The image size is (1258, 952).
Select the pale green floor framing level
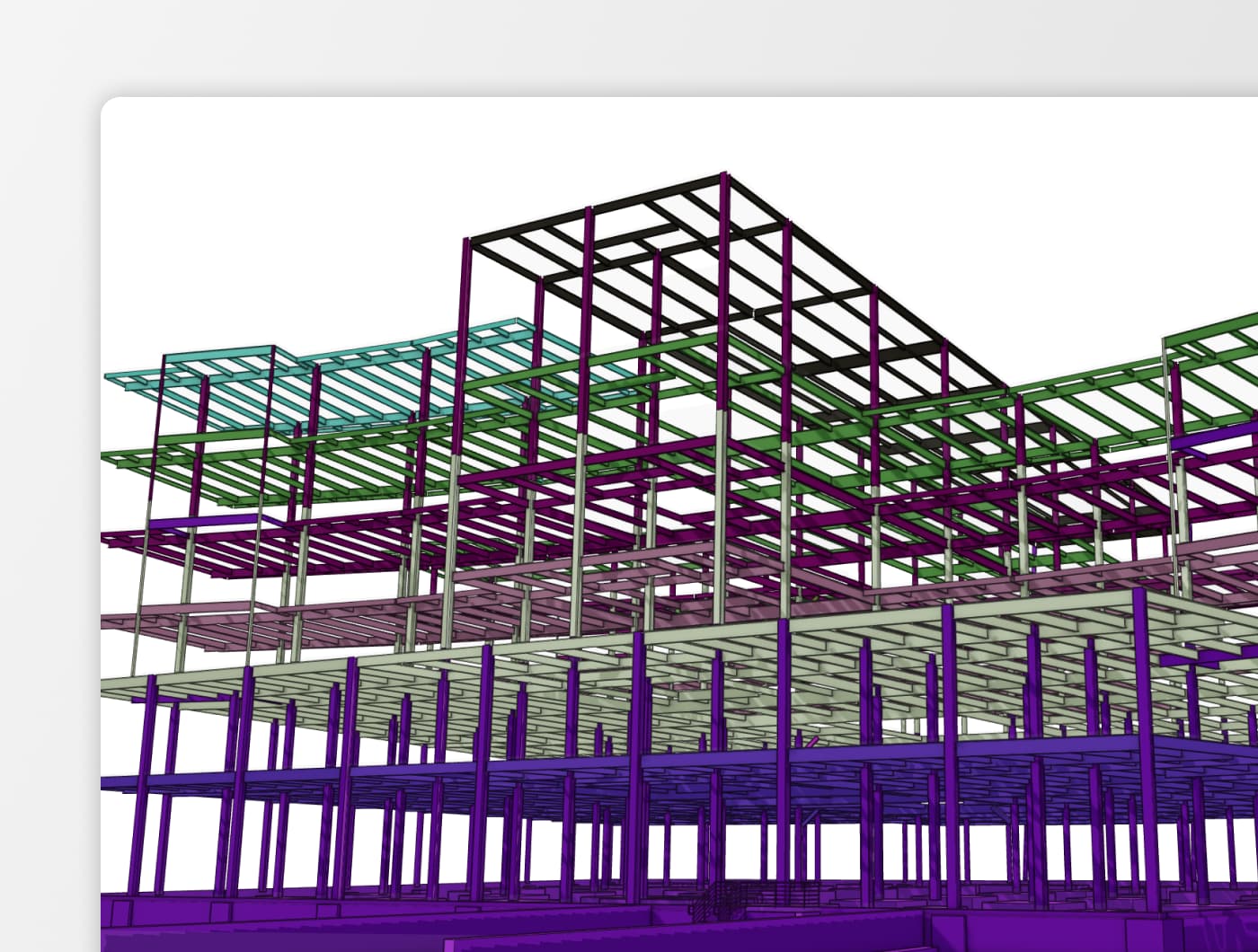click(x=679, y=674)
